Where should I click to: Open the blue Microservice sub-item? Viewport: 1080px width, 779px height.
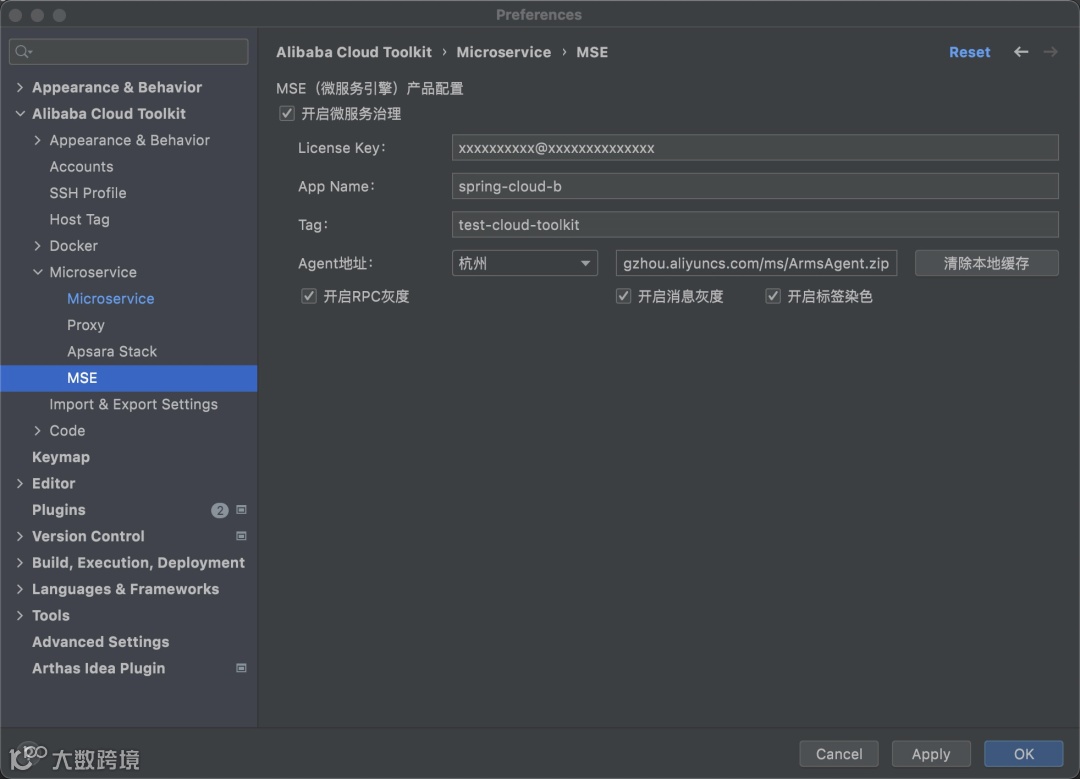(110, 299)
